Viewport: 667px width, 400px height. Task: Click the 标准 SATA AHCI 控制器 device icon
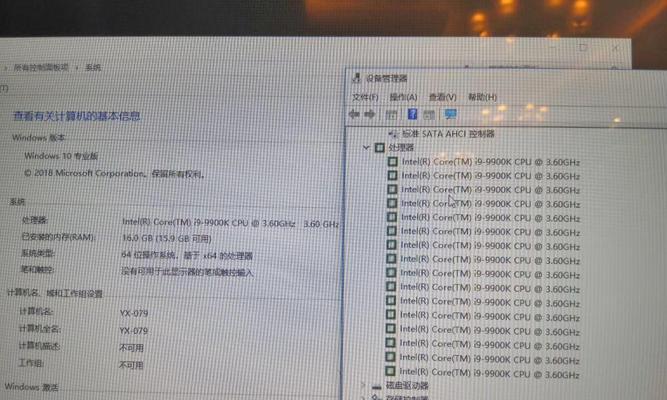tap(393, 134)
